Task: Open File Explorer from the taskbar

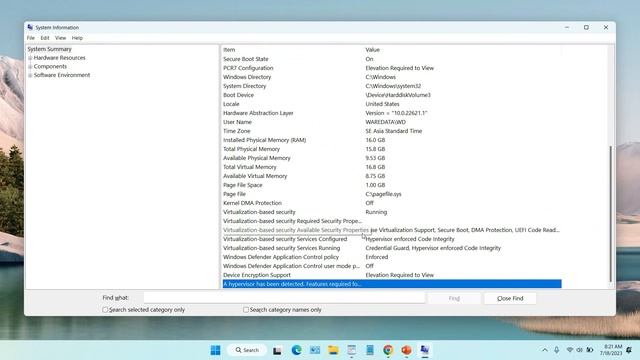Action: pyautogui.click(x=333, y=350)
